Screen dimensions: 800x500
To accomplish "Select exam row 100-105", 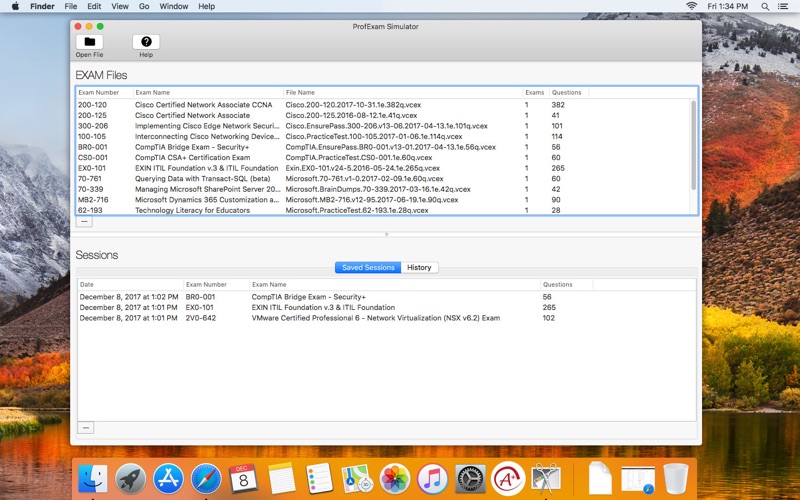I will 383,136.
